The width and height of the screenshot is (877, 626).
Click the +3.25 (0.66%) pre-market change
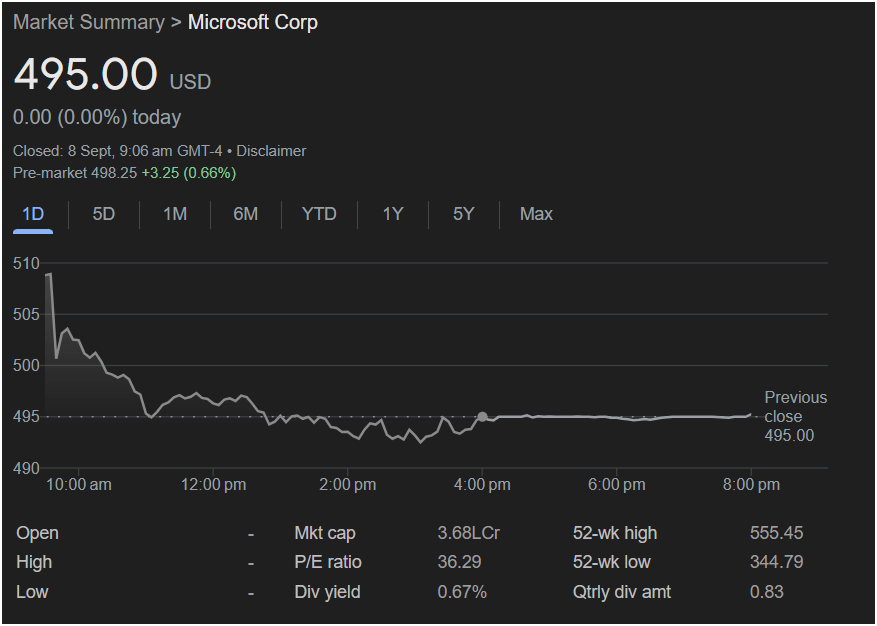pyautogui.click(x=188, y=173)
